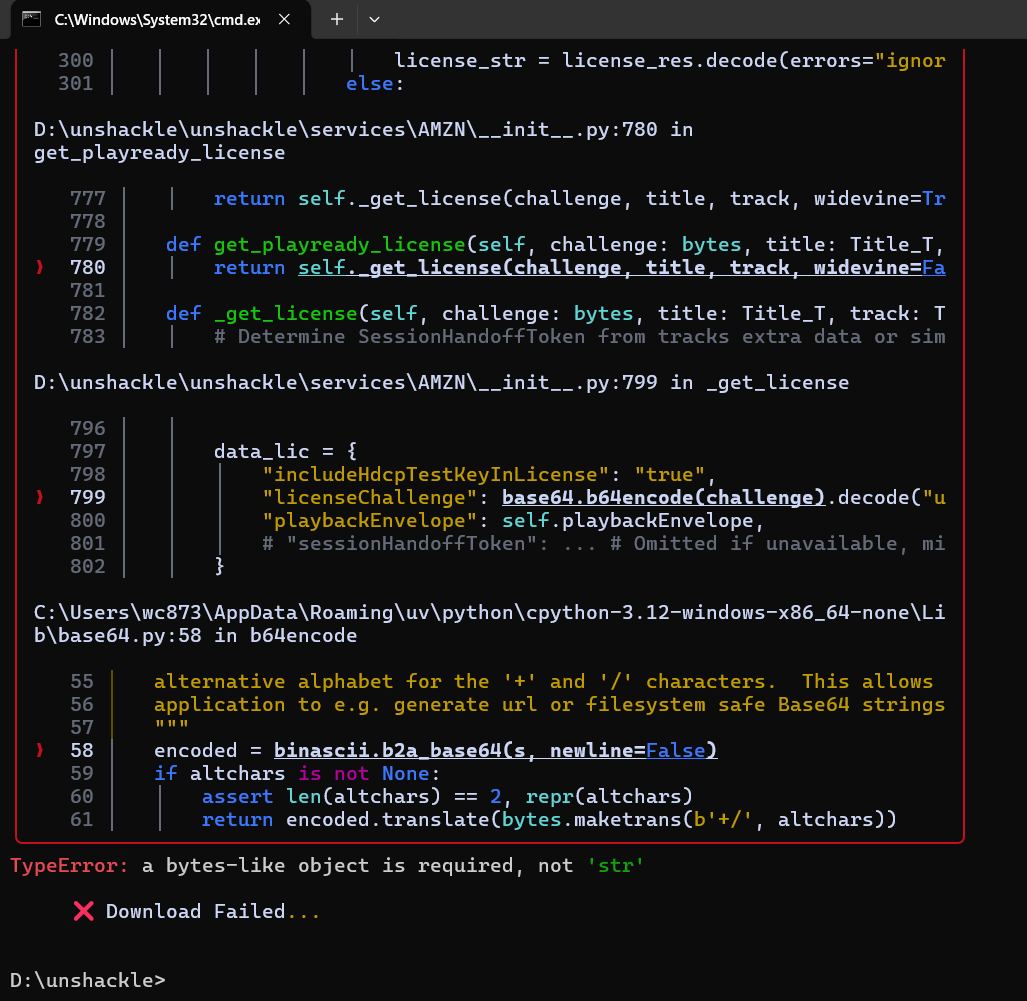1027x1001 pixels.
Task: Click the error marker beside line 58
Action: 40,750
